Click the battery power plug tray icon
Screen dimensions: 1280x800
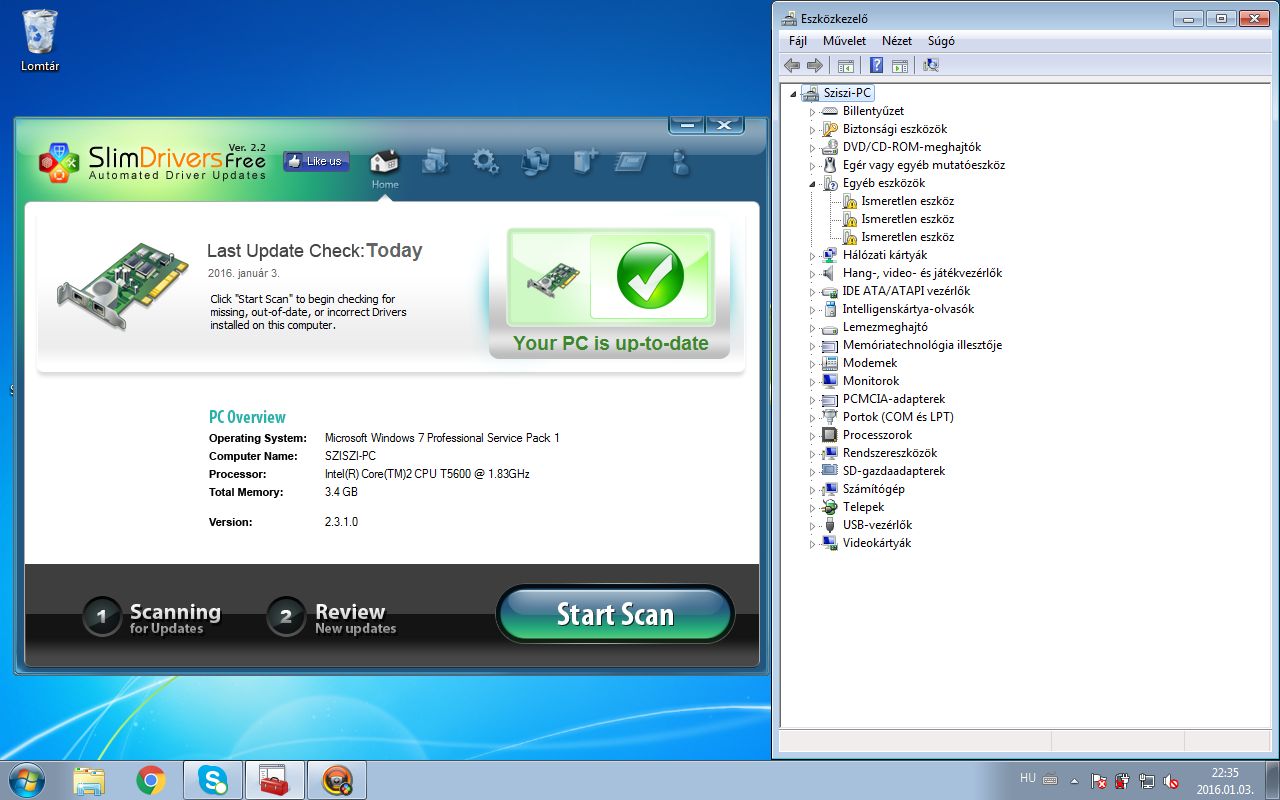pyautogui.click(x=1122, y=781)
